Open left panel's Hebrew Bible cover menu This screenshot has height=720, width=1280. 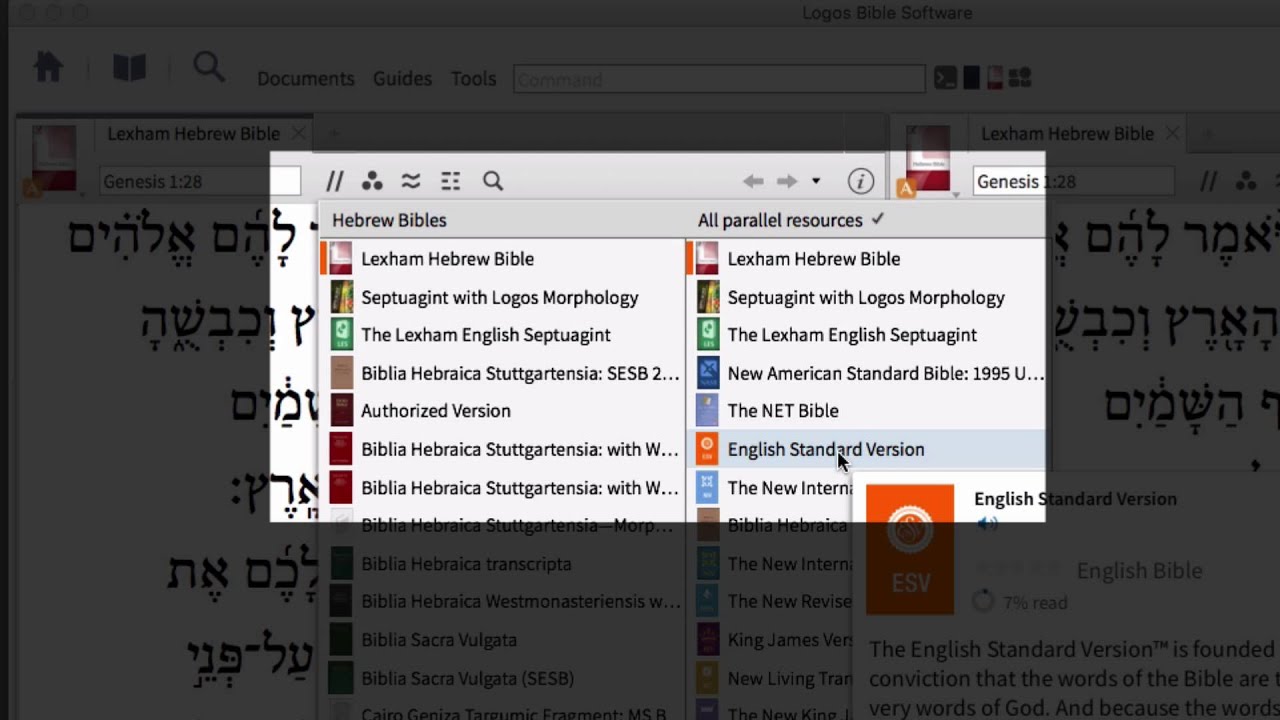(53, 158)
